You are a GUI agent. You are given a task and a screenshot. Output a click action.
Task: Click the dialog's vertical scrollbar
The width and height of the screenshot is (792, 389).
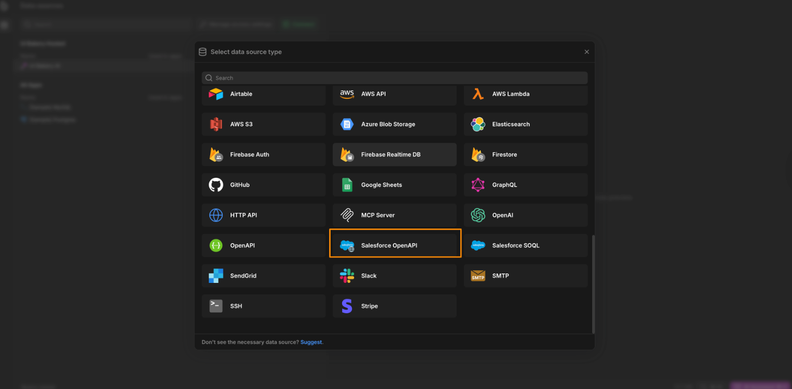[593, 284]
